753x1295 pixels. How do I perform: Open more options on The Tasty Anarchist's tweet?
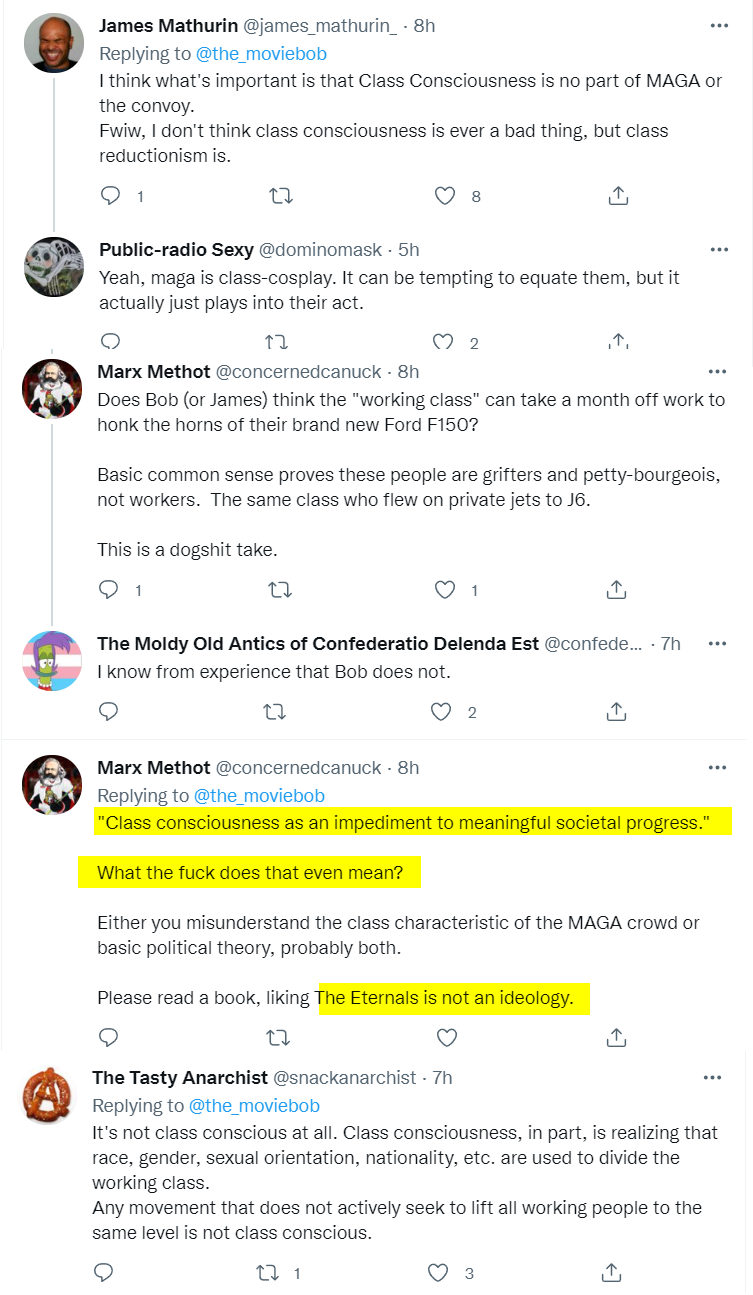(712, 1077)
